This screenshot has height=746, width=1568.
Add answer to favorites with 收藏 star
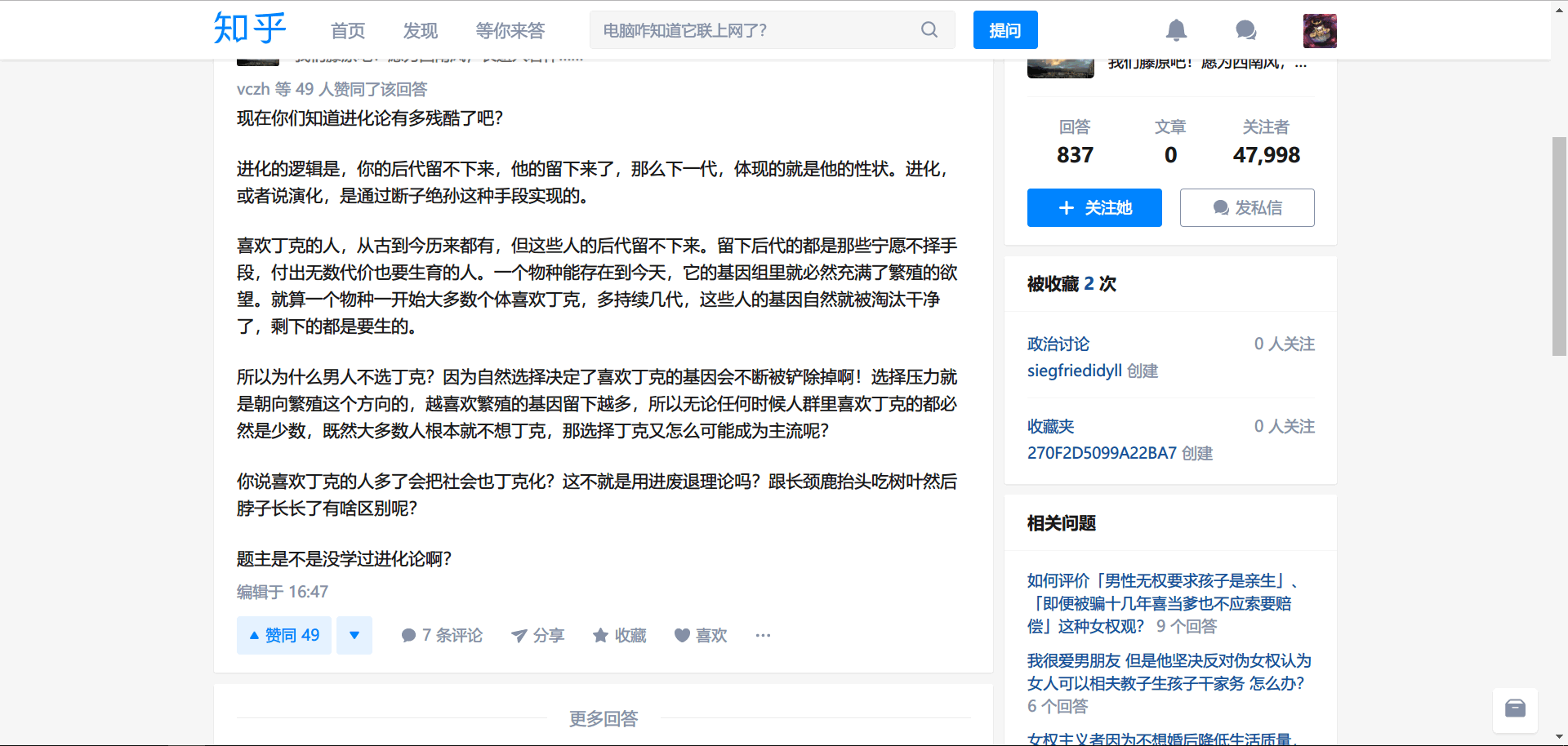pyautogui.click(x=601, y=636)
